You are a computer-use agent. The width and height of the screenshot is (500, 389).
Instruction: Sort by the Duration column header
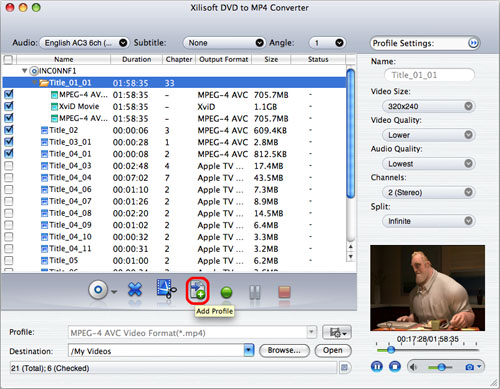tap(136, 59)
